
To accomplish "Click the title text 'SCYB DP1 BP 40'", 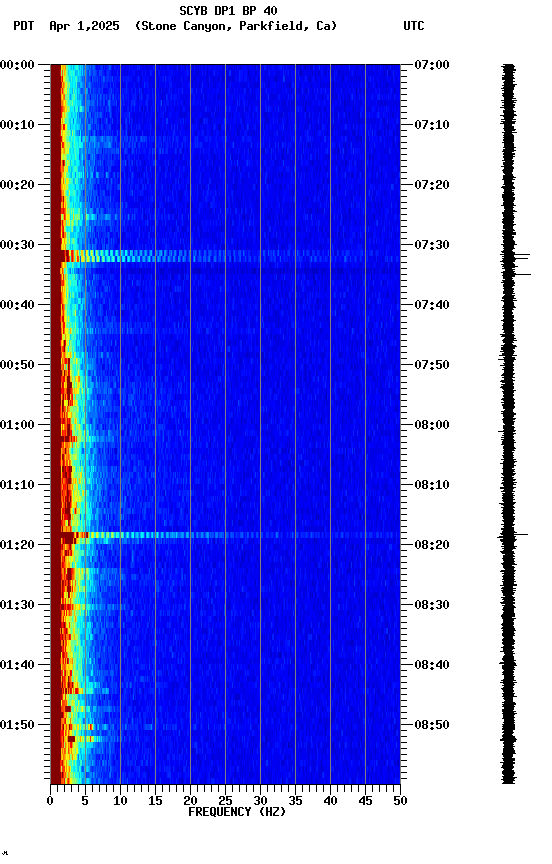I will click(x=228, y=11).
